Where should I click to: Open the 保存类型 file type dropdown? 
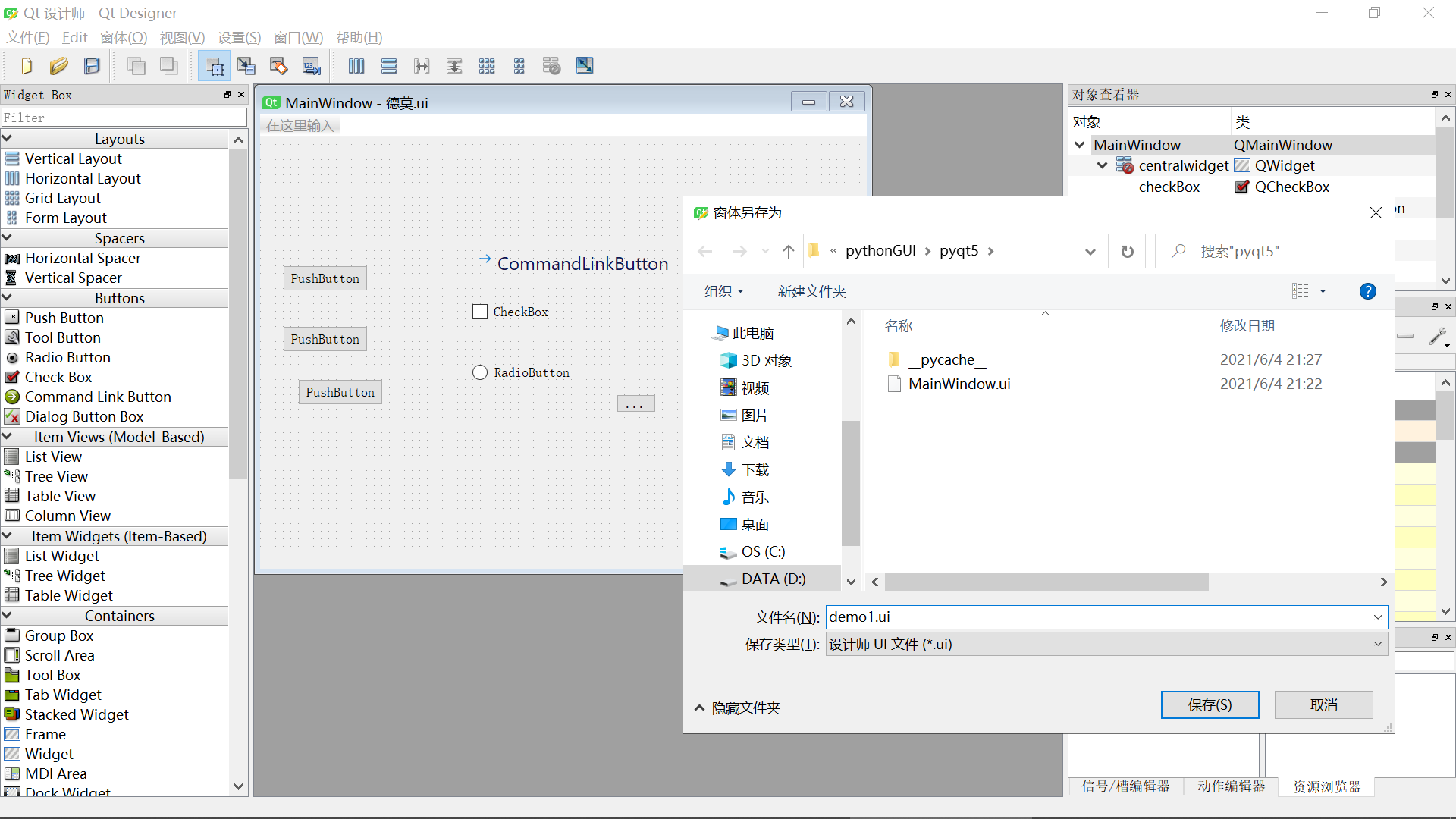(x=1377, y=644)
